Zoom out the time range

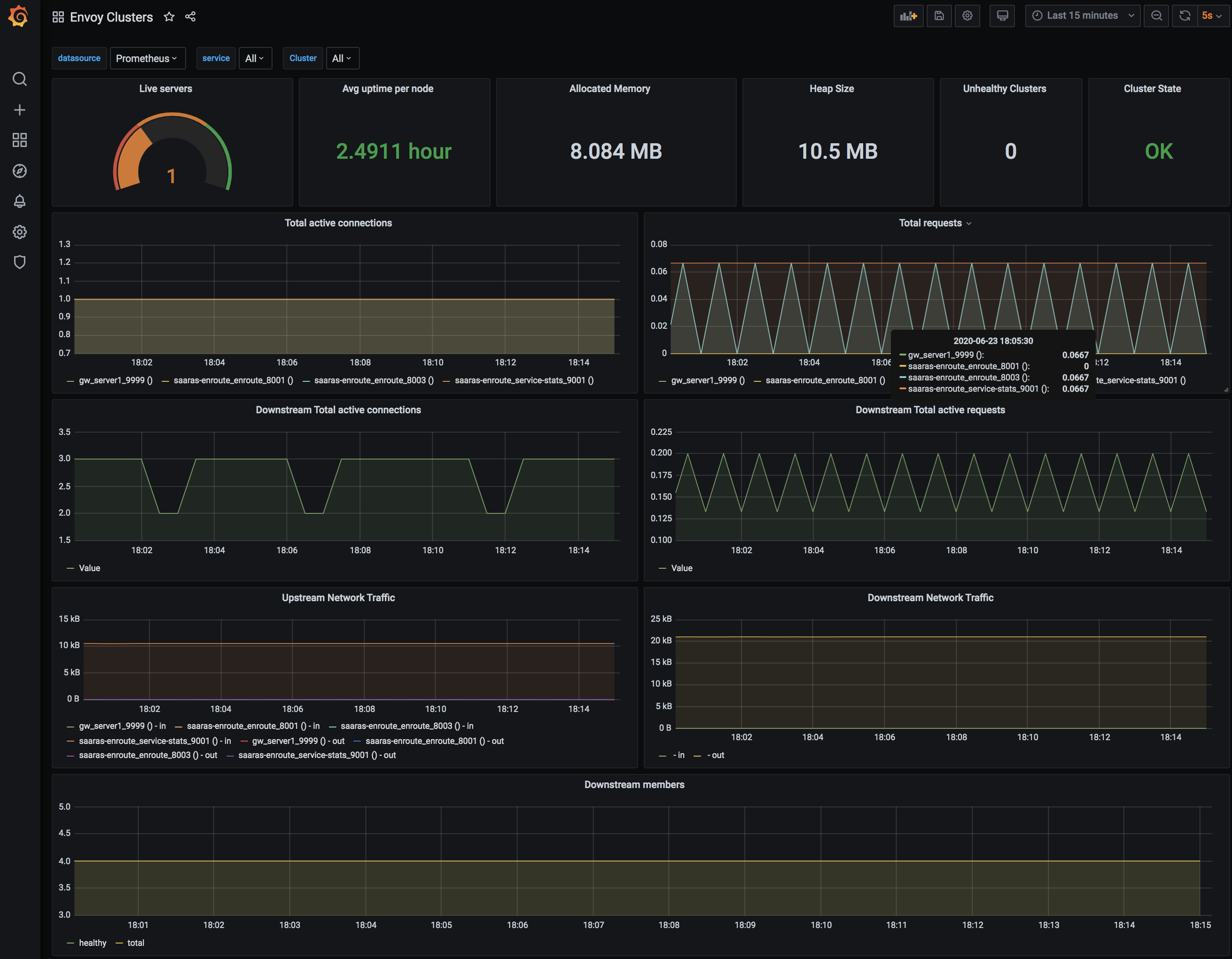[x=1156, y=16]
